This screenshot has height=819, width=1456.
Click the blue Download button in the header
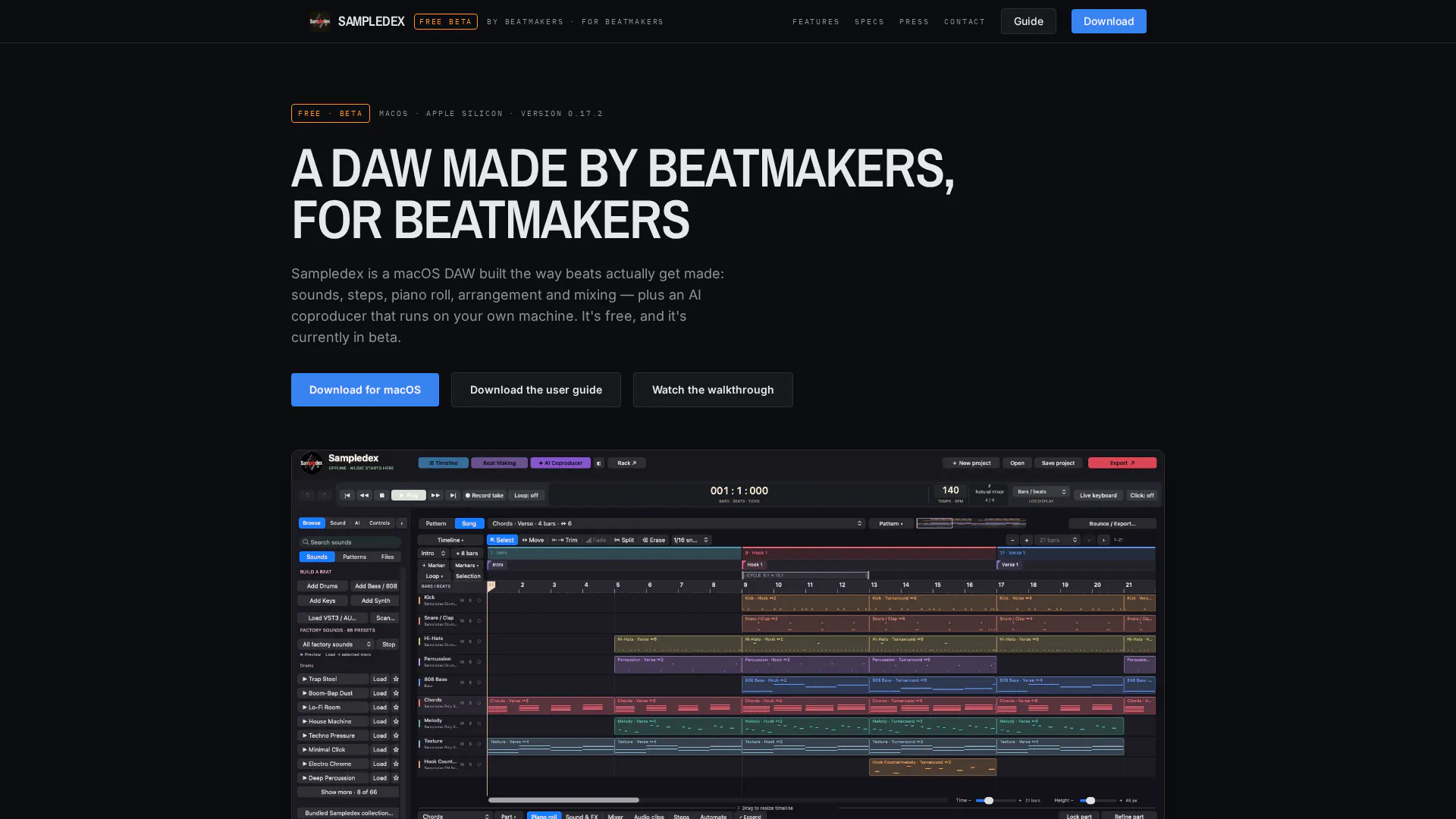(1109, 21)
